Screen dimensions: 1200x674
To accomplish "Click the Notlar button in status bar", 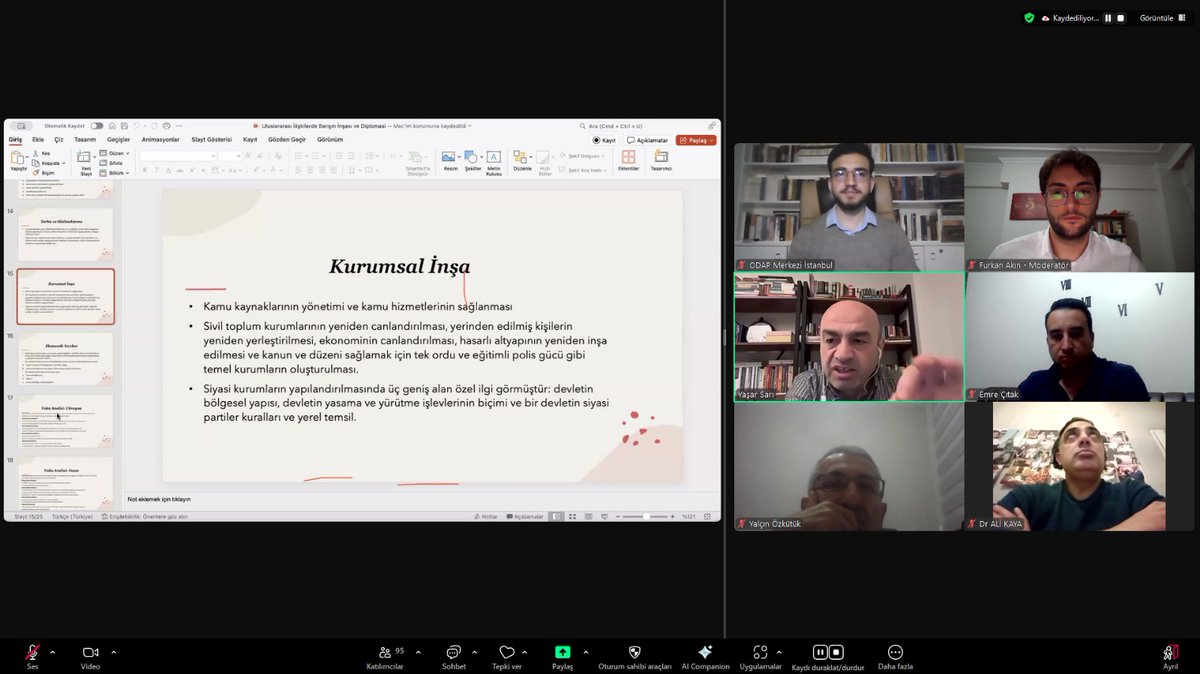I will pyautogui.click(x=486, y=517).
